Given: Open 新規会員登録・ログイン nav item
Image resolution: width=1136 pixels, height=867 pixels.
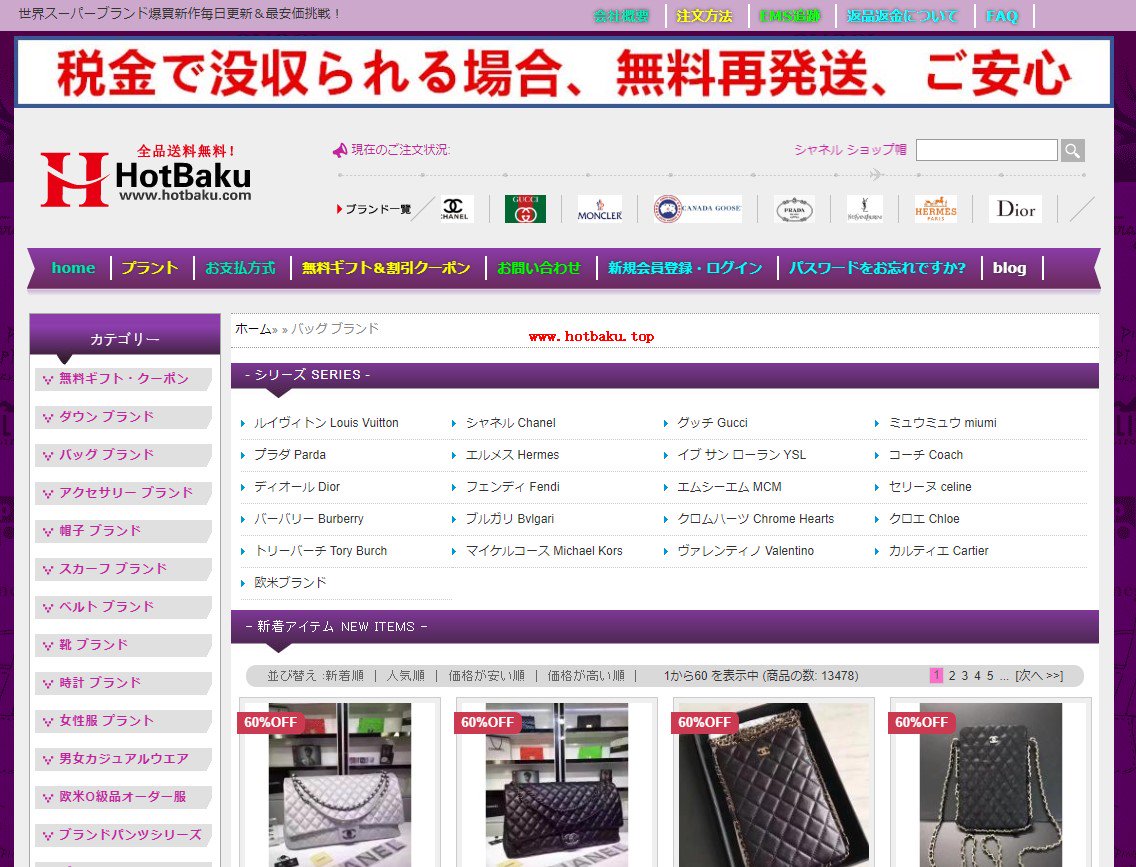Looking at the screenshot, I should coord(685,267).
